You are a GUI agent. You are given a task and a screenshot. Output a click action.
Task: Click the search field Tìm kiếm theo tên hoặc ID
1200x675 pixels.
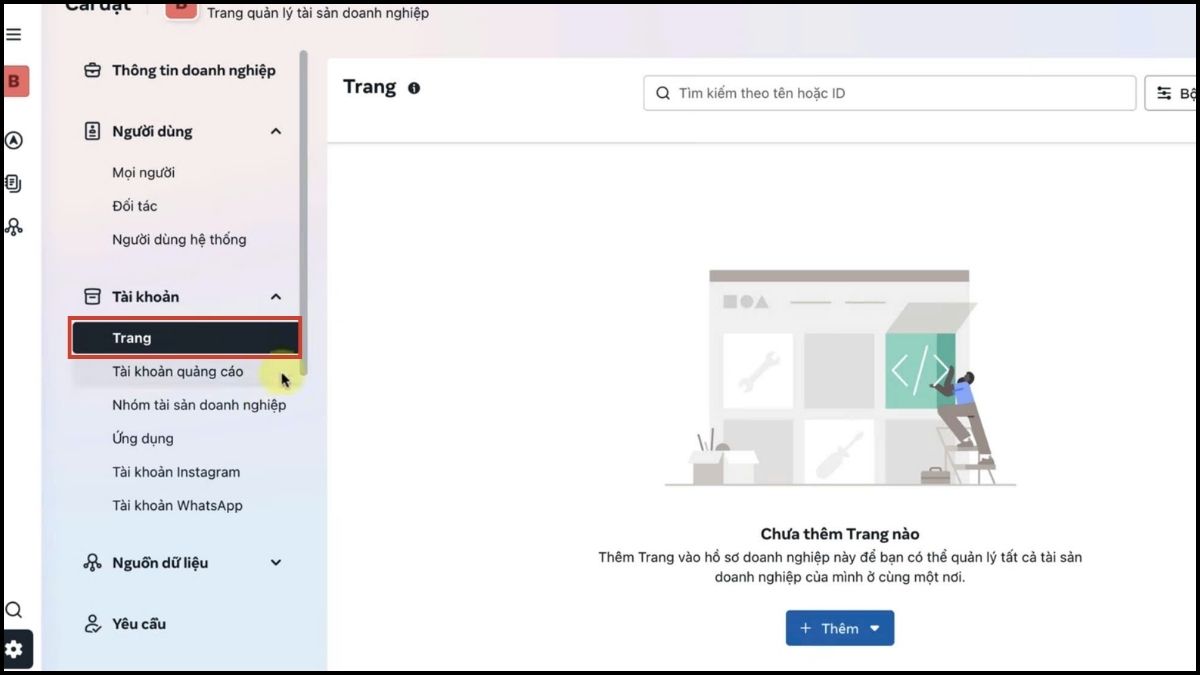890,93
